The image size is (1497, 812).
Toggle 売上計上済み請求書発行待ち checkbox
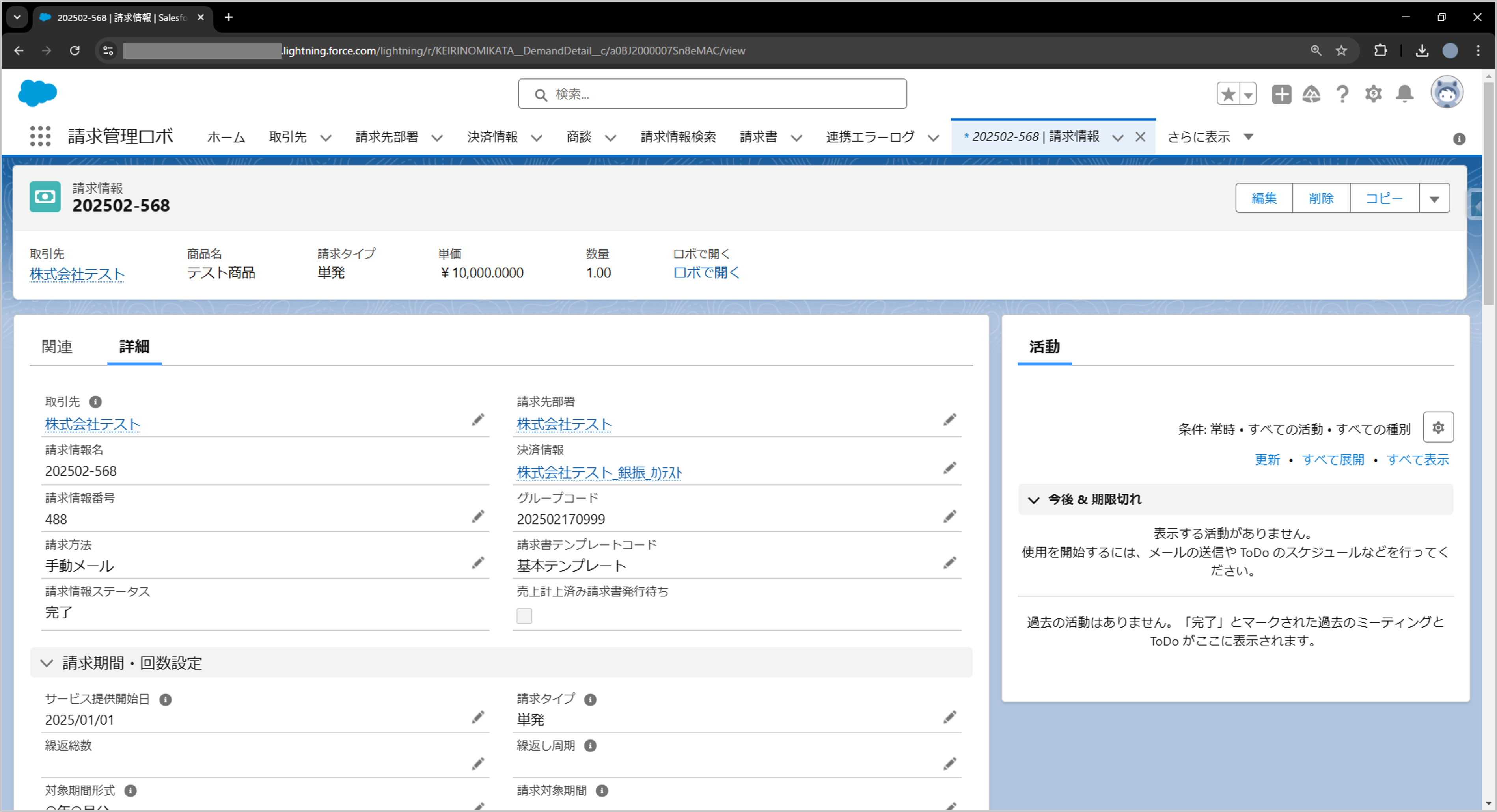(524, 616)
